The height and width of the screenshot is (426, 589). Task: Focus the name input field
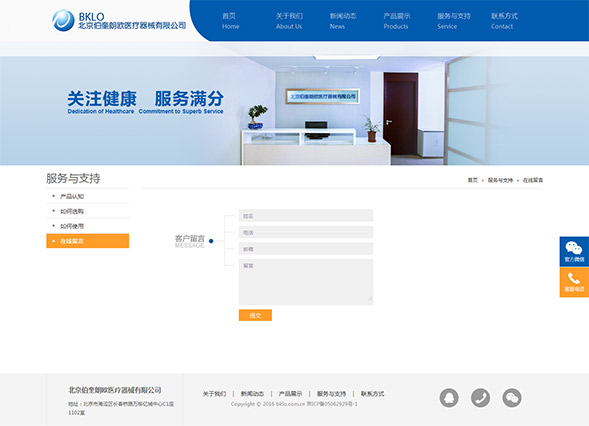[306, 216]
